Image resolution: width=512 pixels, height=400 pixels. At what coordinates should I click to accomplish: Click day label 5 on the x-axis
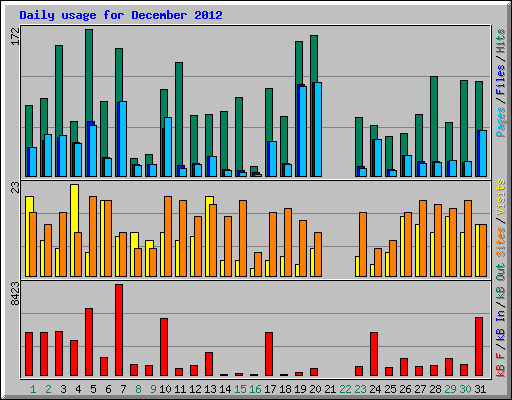tap(93, 389)
